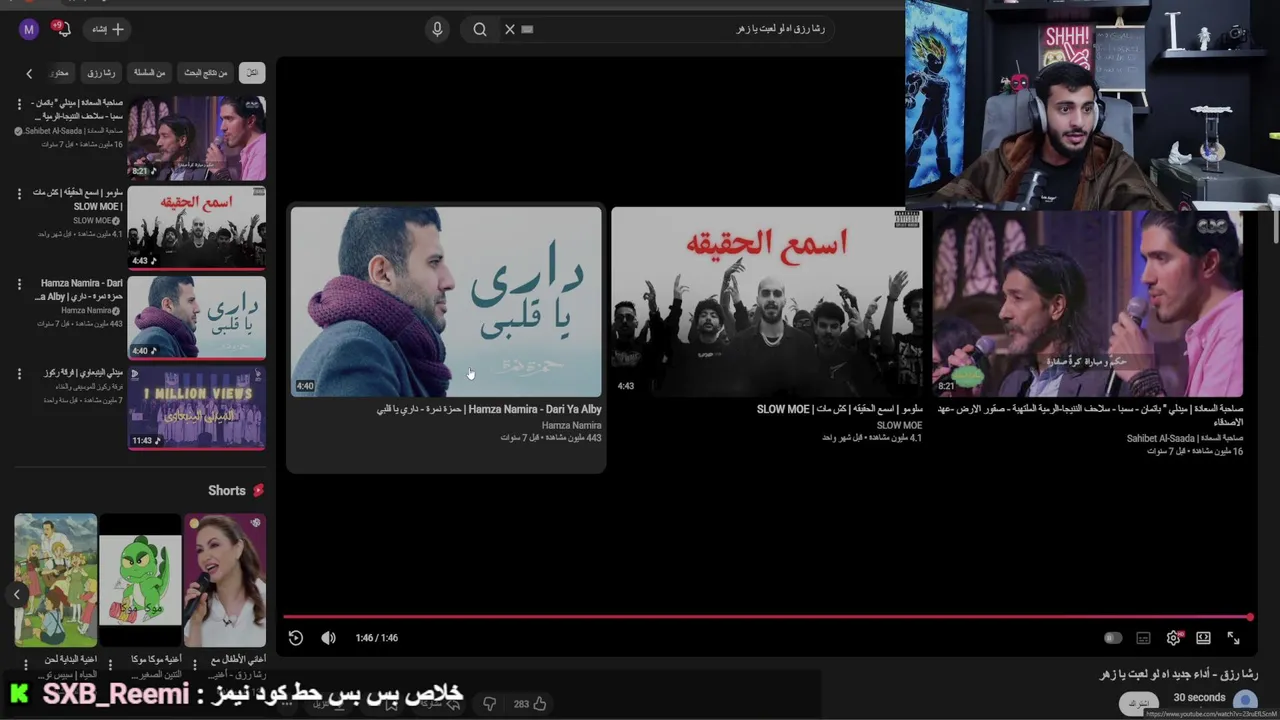Open the notifications bell

(62, 29)
